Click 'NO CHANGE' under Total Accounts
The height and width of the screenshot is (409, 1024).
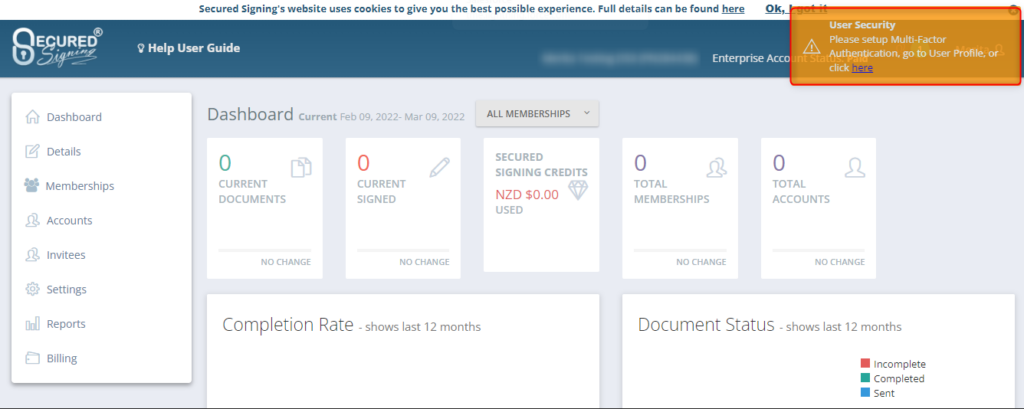(x=840, y=262)
